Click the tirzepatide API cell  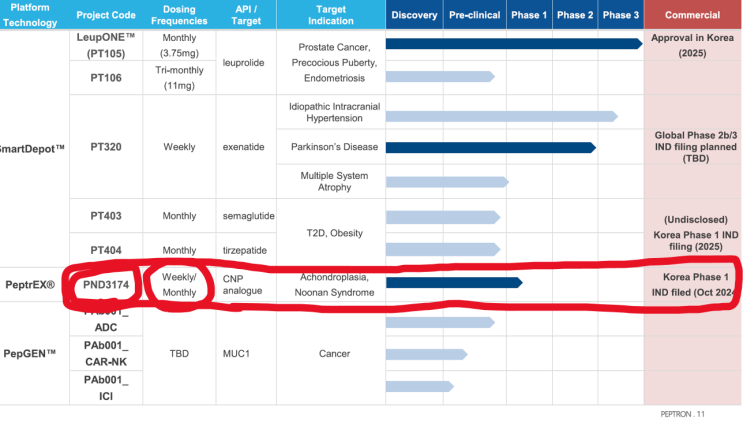245,250
